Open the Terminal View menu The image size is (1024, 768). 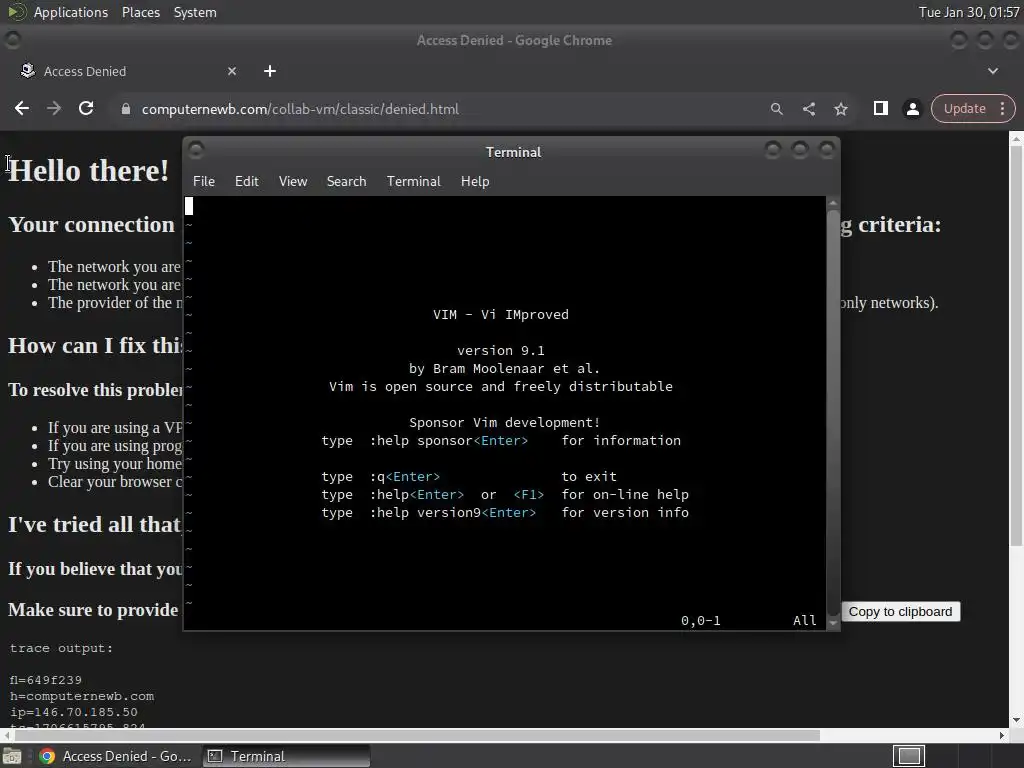293,182
